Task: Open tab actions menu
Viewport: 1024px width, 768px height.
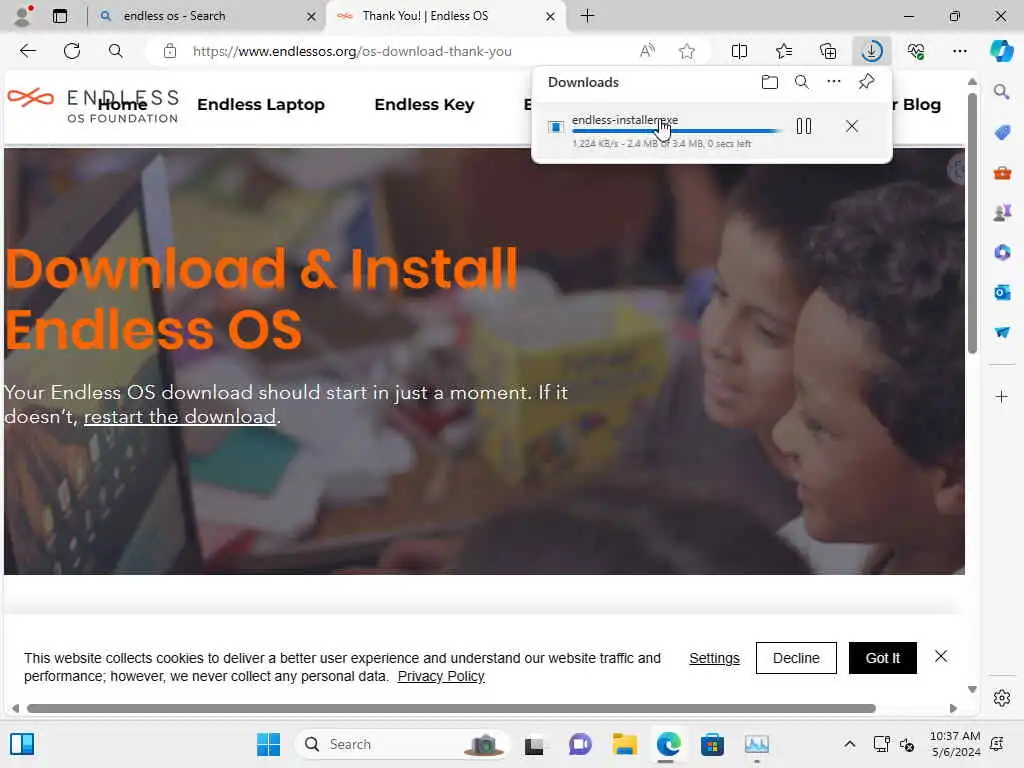Action: point(59,16)
